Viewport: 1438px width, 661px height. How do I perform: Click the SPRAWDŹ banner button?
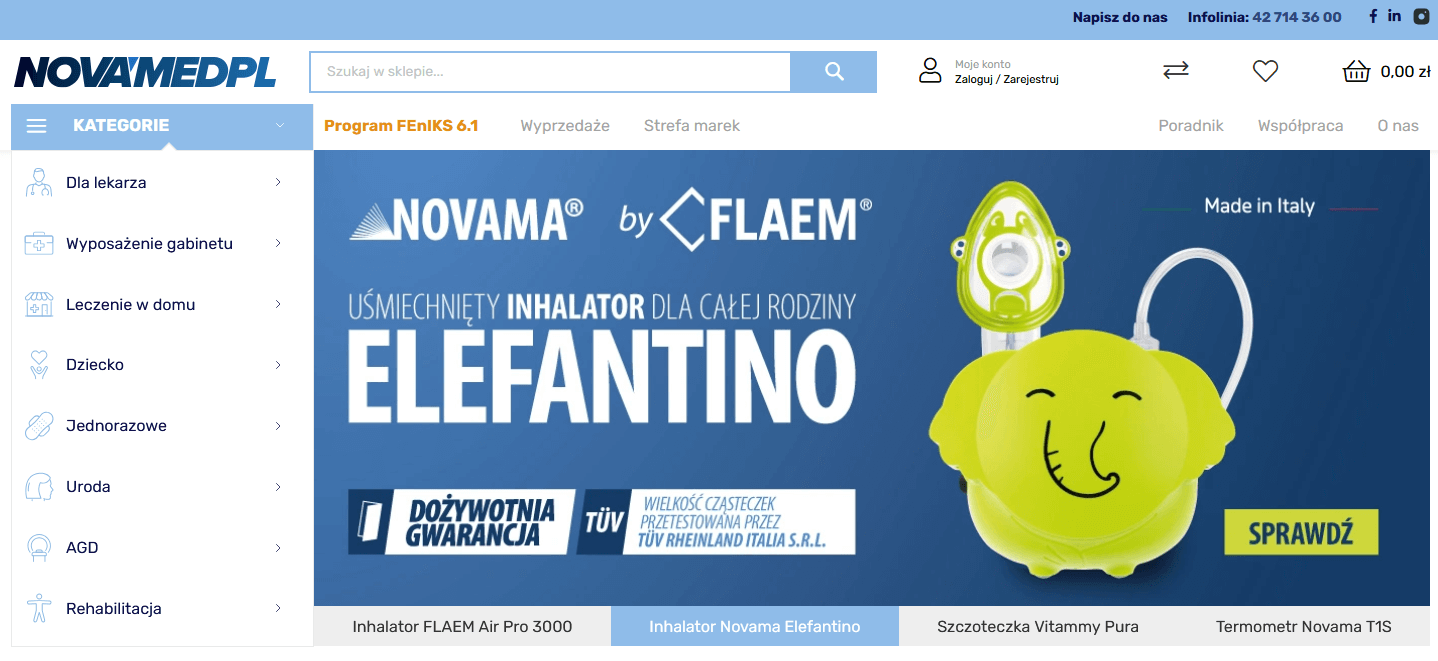click(x=1301, y=532)
